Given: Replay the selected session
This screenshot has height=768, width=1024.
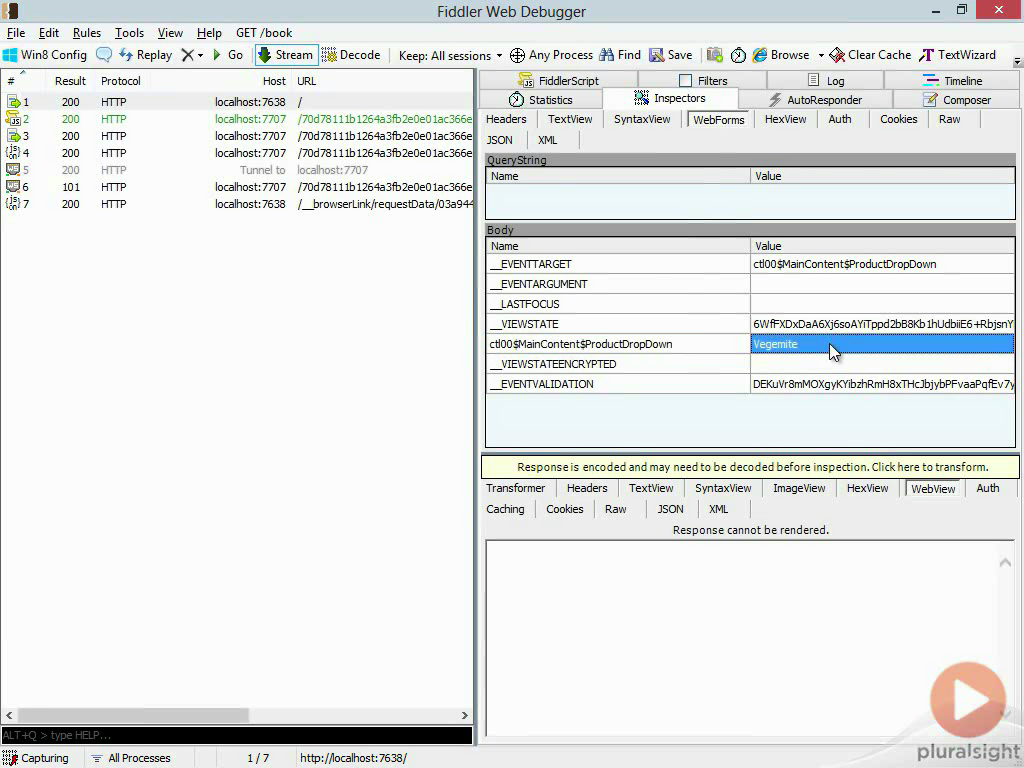Looking at the screenshot, I should (145, 55).
